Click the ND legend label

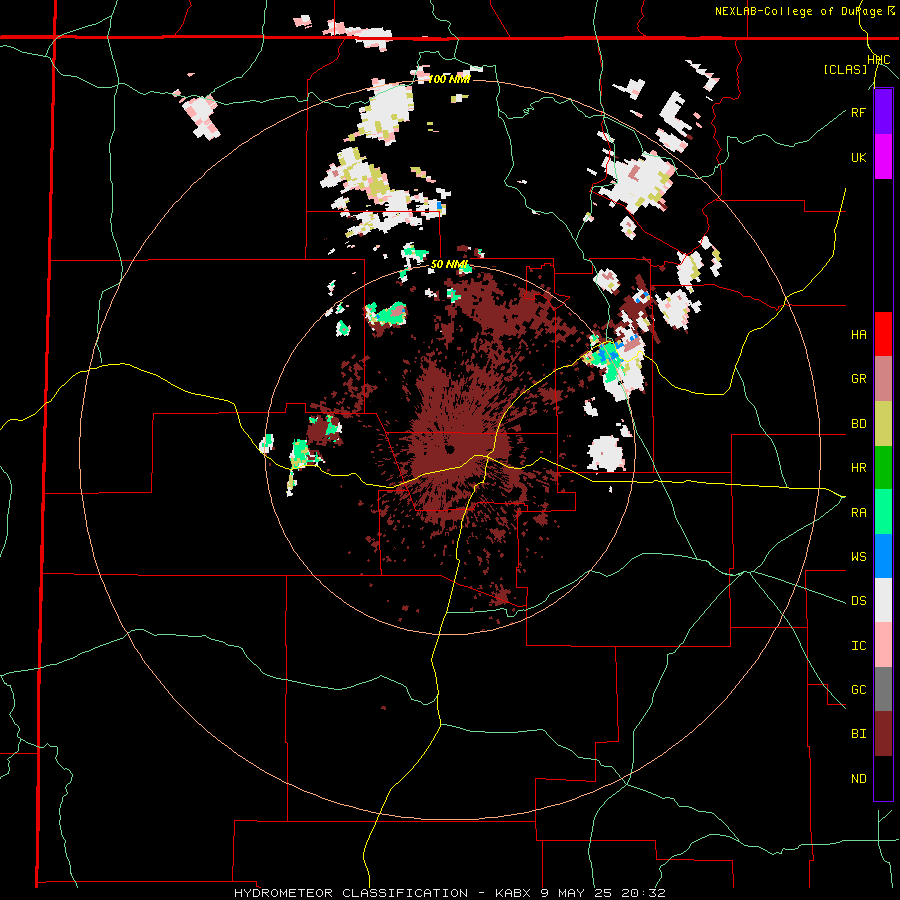tap(858, 779)
